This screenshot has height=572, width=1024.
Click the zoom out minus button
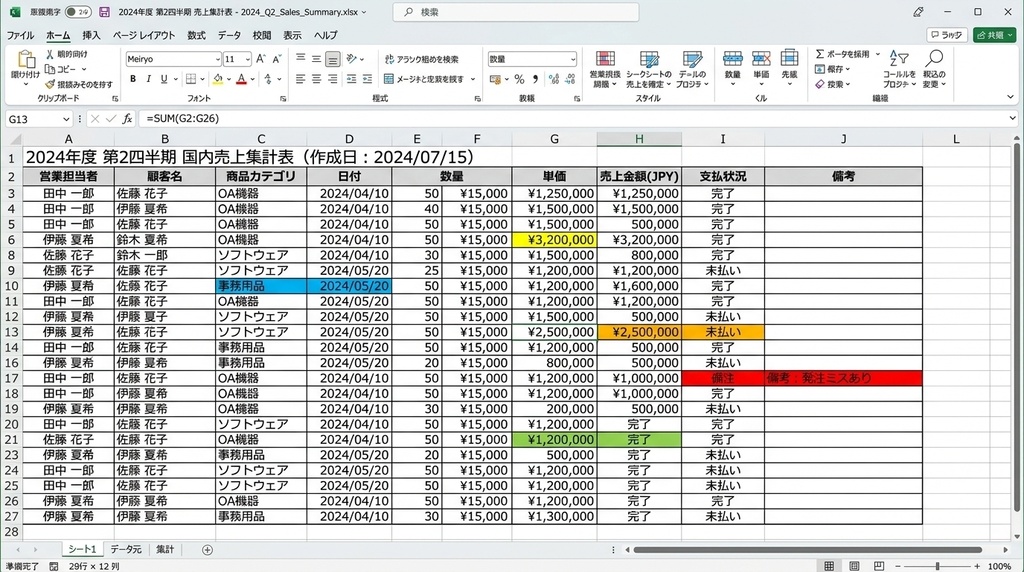(898, 566)
